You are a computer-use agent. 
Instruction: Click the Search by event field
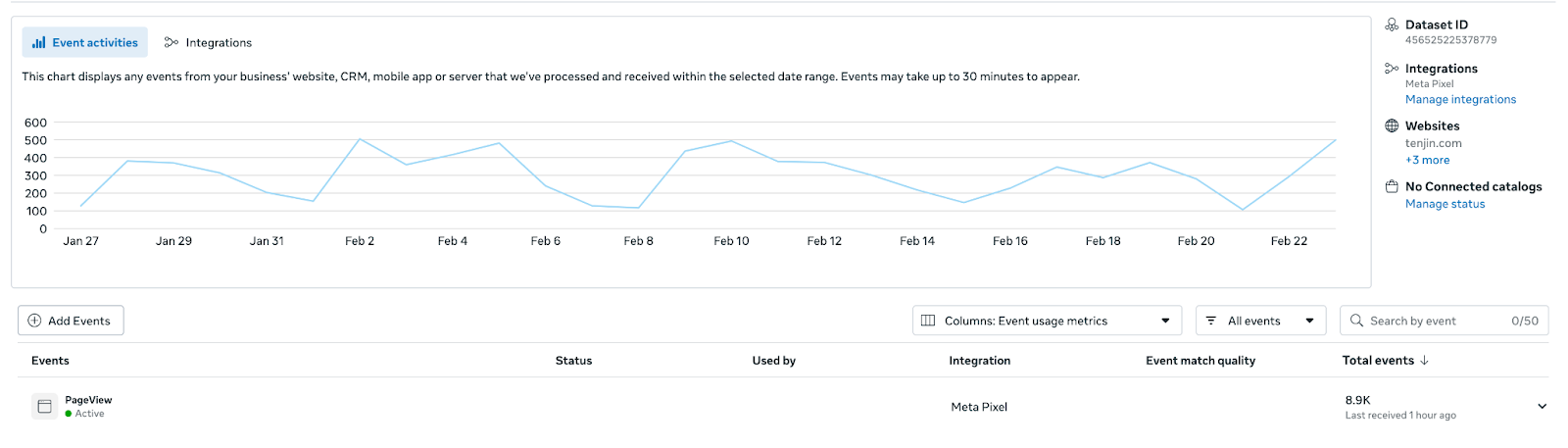click(1444, 321)
